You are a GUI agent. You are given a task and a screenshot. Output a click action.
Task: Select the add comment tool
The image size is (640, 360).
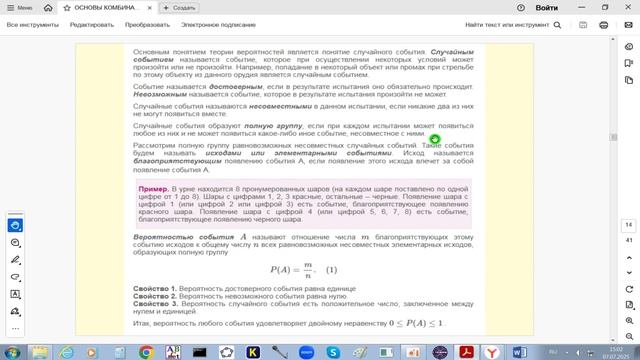point(15,243)
